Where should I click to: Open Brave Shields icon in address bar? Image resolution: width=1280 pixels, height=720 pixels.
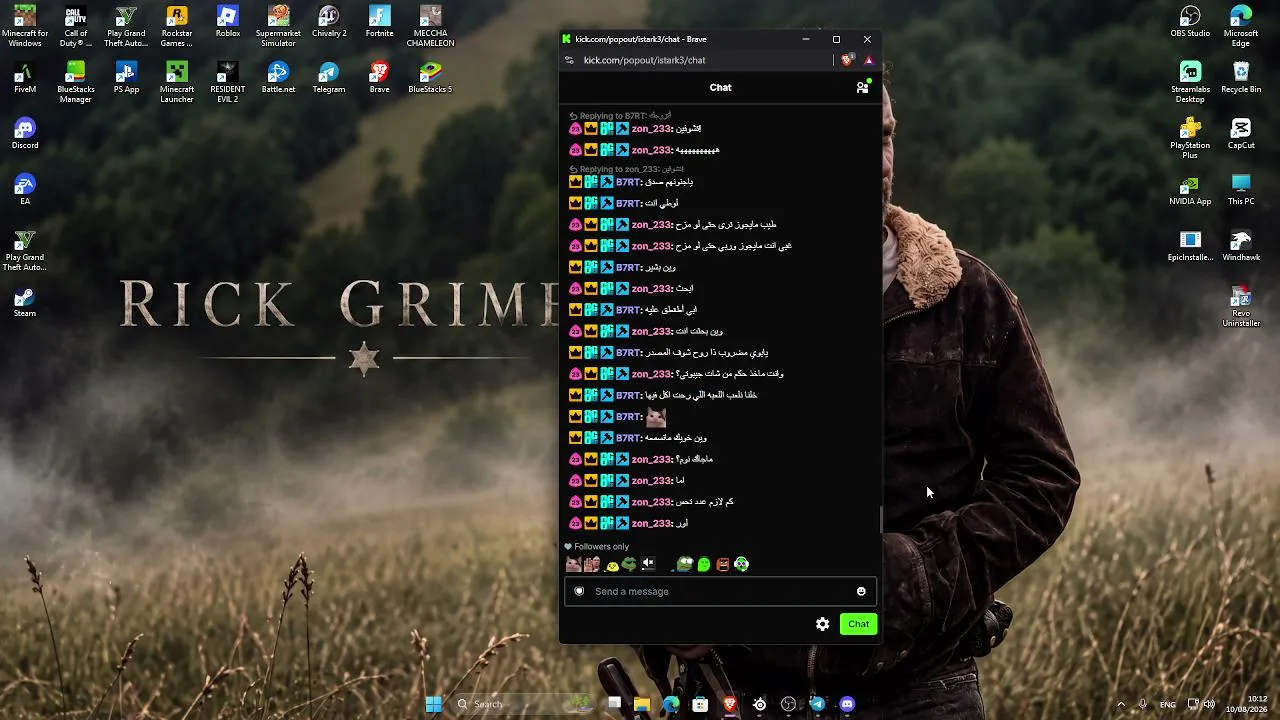tap(847, 60)
